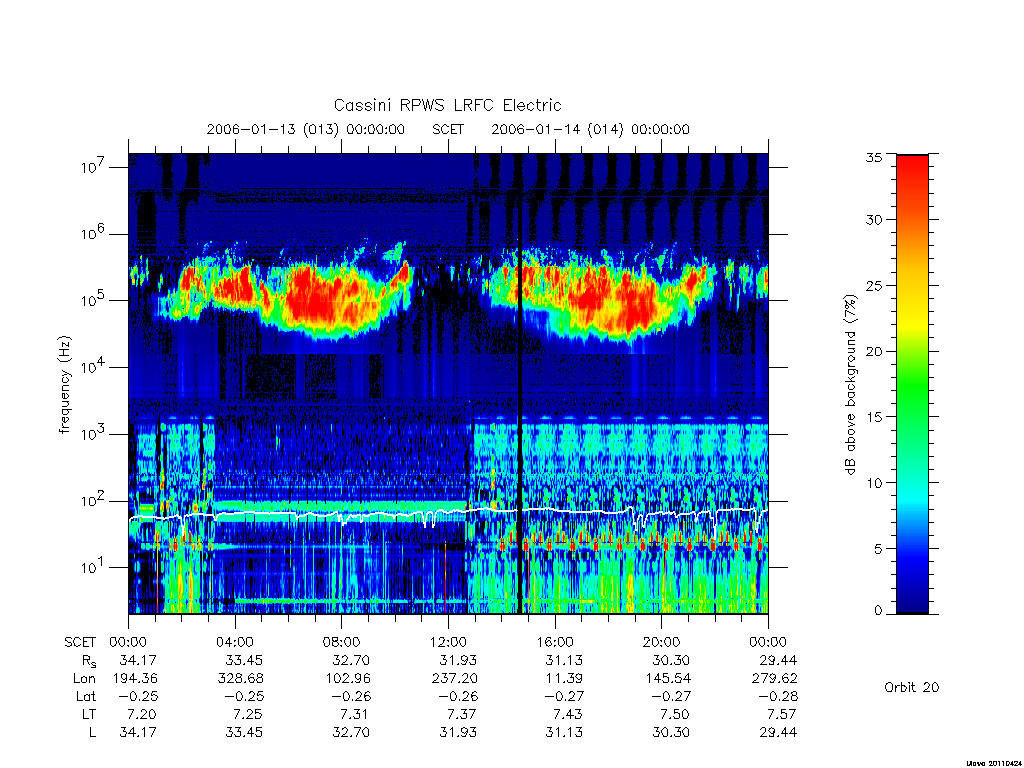Click "32.70" in the L row
The image size is (1024, 768).
(x=351, y=733)
